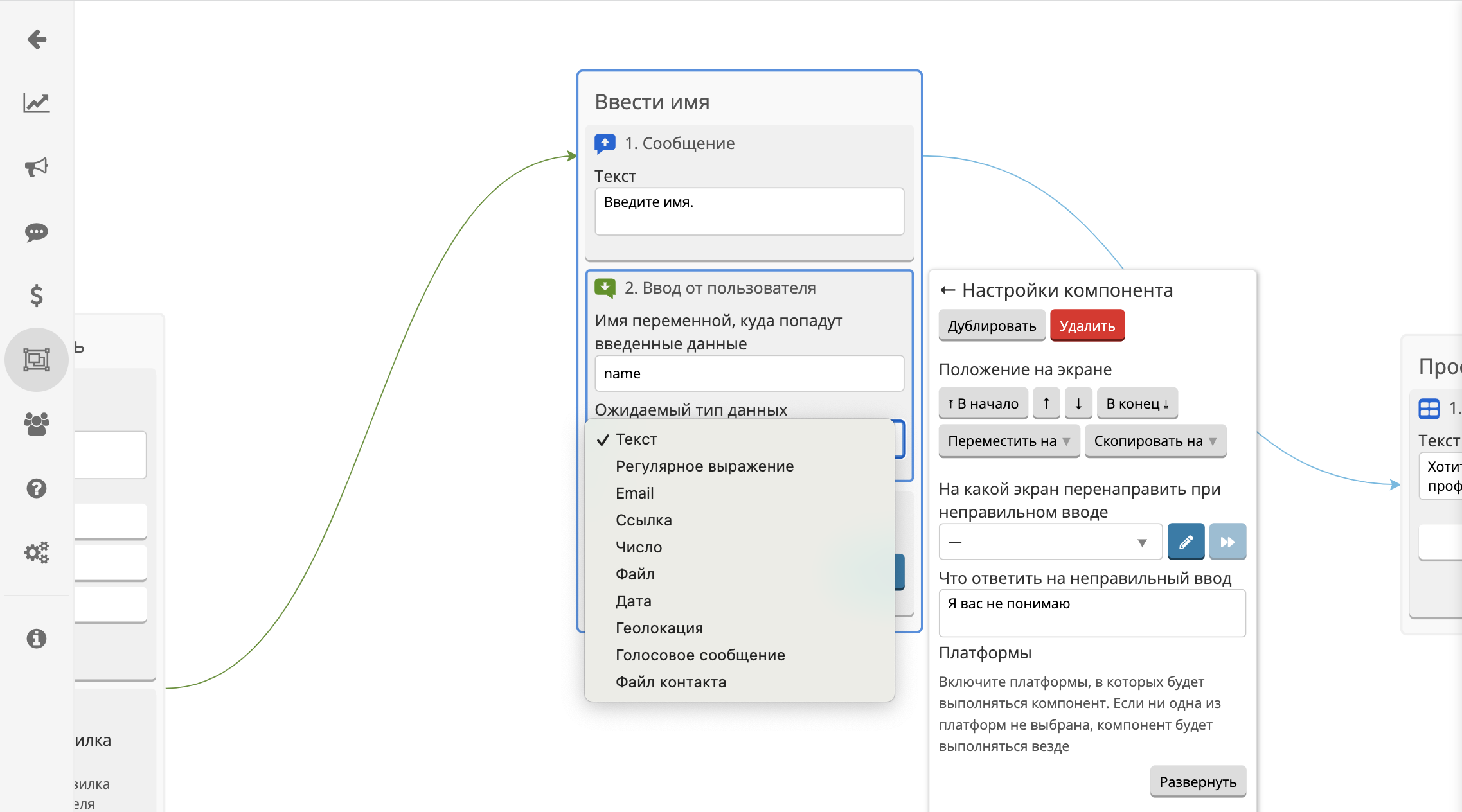Screen dimensions: 1462x812
Task: Click the В начало button
Action: click(983, 403)
